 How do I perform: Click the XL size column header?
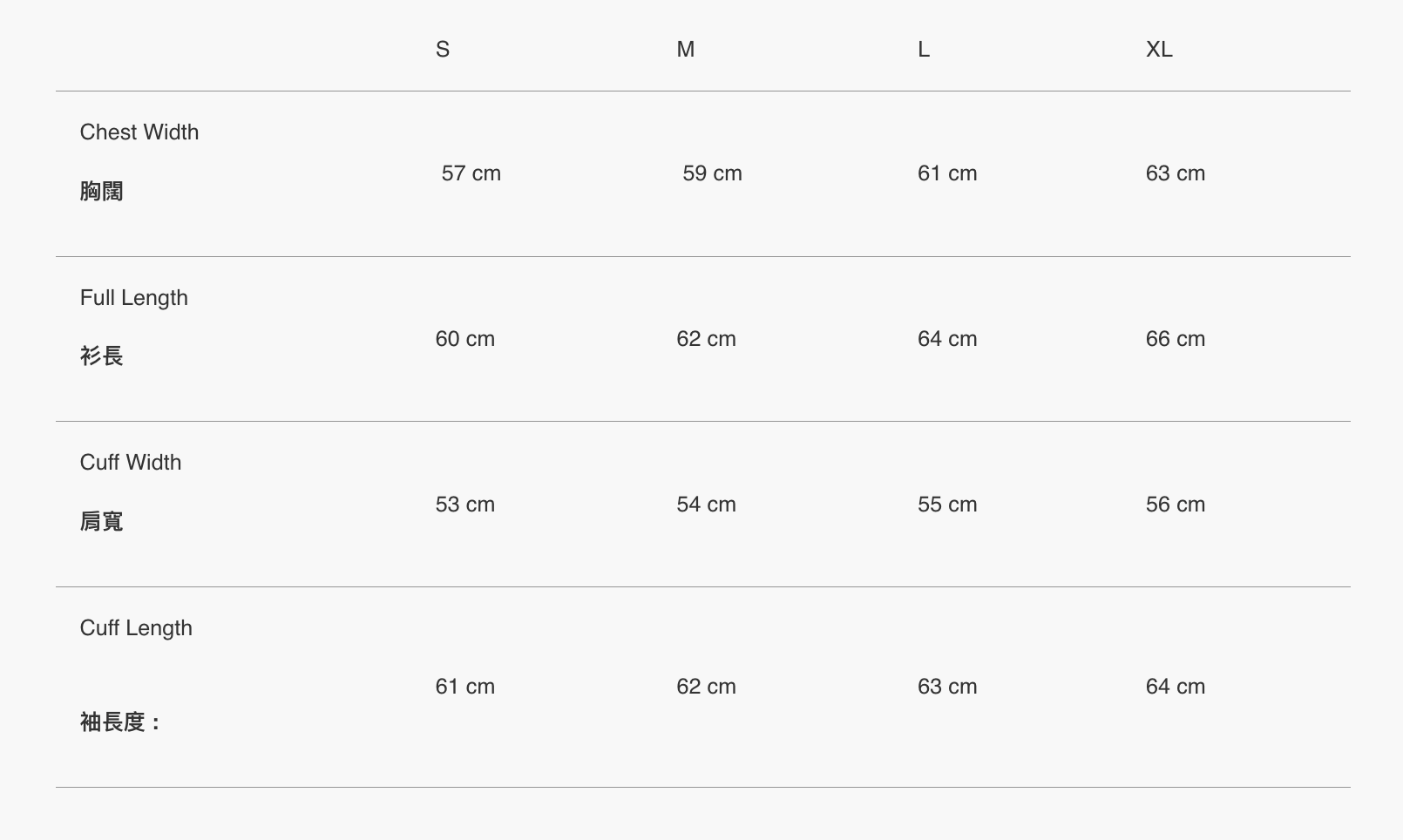(x=1159, y=50)
